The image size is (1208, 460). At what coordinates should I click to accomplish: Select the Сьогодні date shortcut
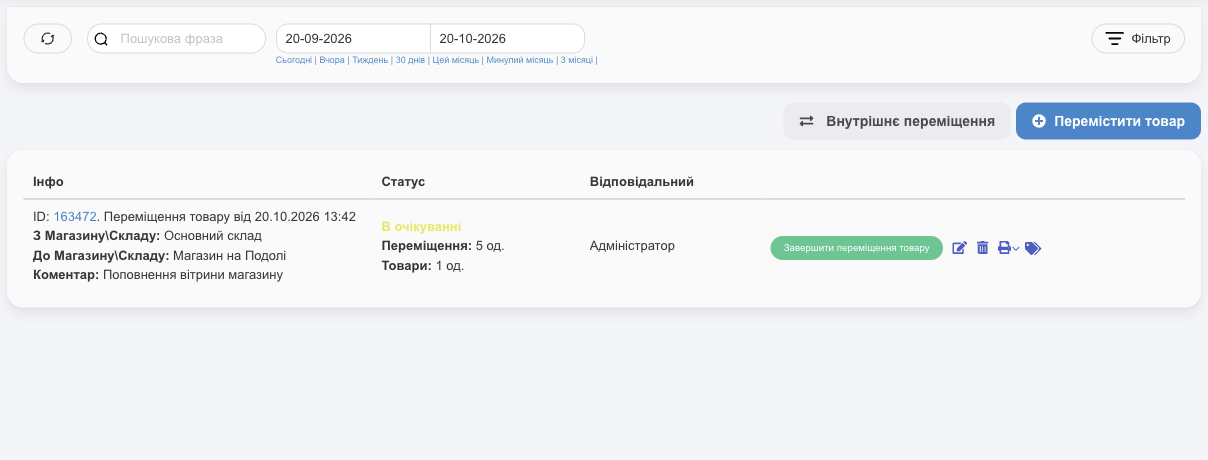pos(294,61)
